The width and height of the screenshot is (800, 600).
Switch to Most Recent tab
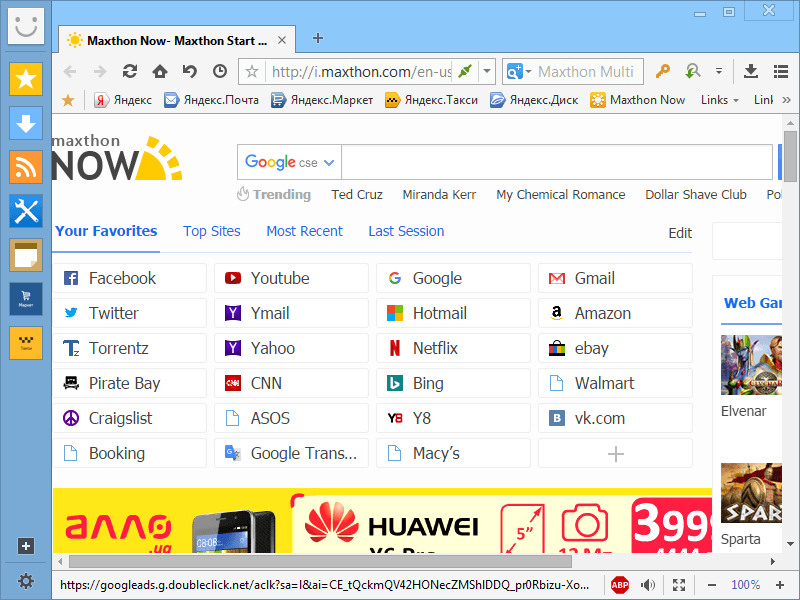click(x=304, y=231)
